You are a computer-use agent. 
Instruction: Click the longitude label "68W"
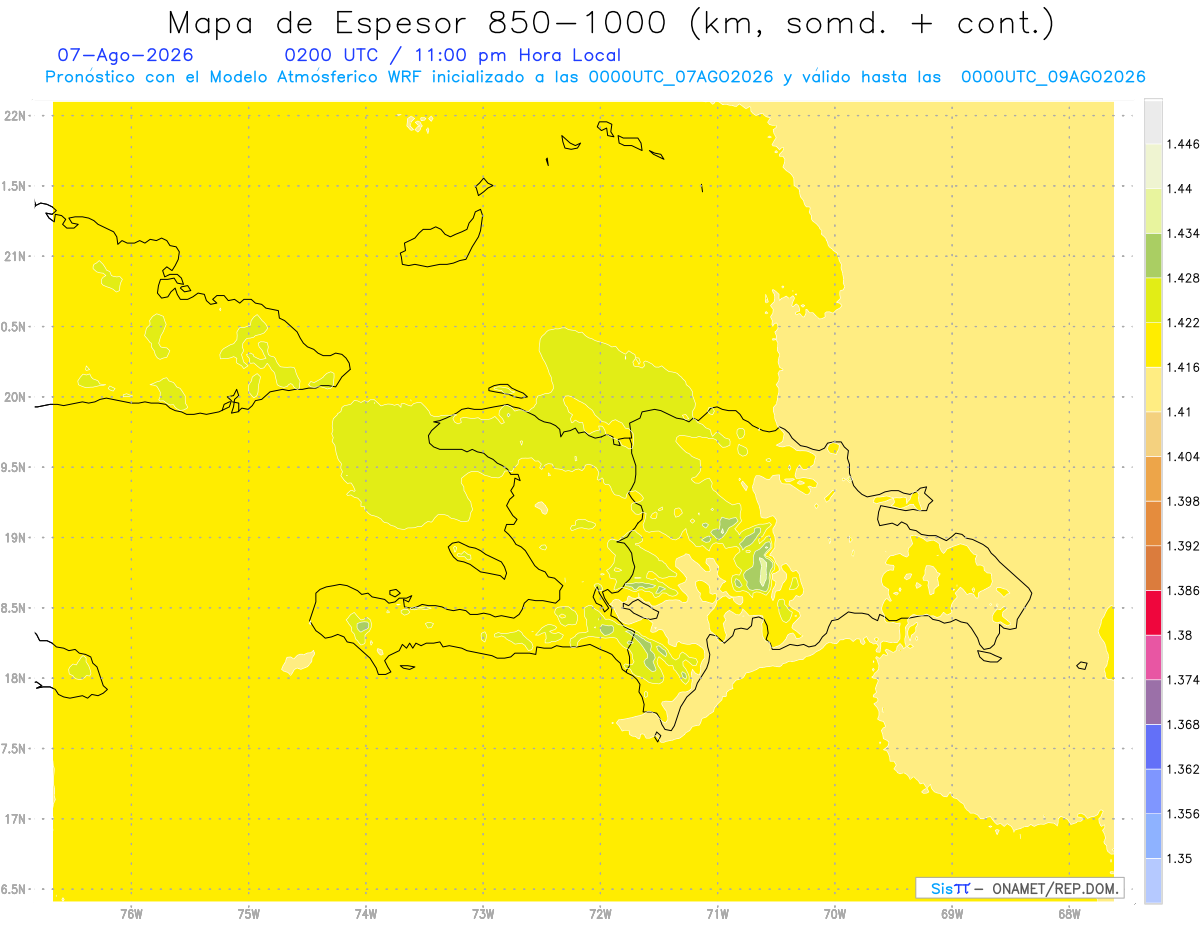point(1069,914)
